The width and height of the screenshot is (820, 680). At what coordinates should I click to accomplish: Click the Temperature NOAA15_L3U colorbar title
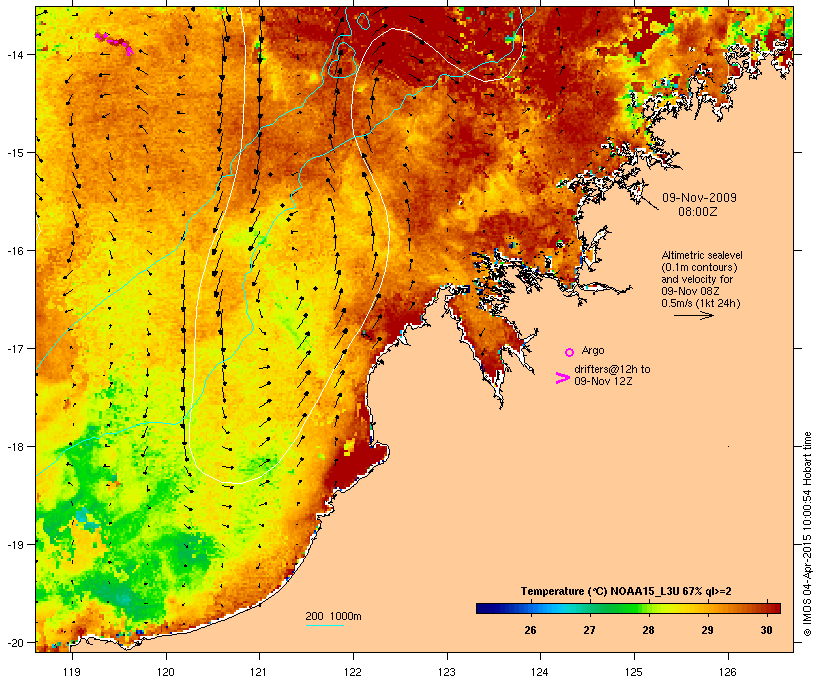pyautogui.click(x=626, y=592)
